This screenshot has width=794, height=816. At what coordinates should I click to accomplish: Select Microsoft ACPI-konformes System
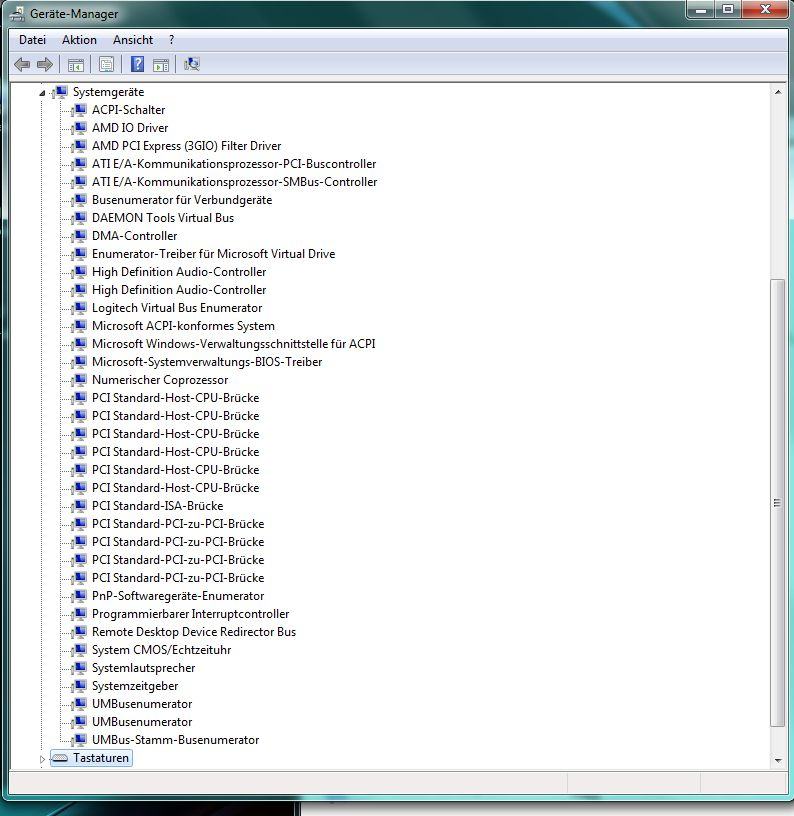coord(183,326)
